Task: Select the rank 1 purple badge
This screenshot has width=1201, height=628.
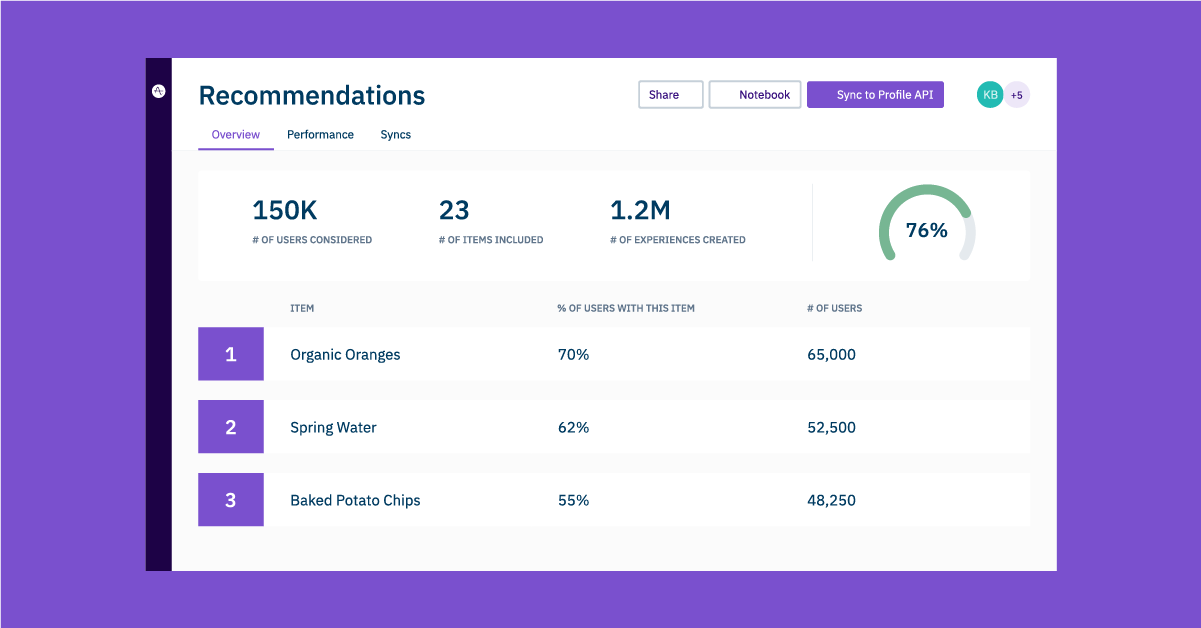Action: (231, 354)
